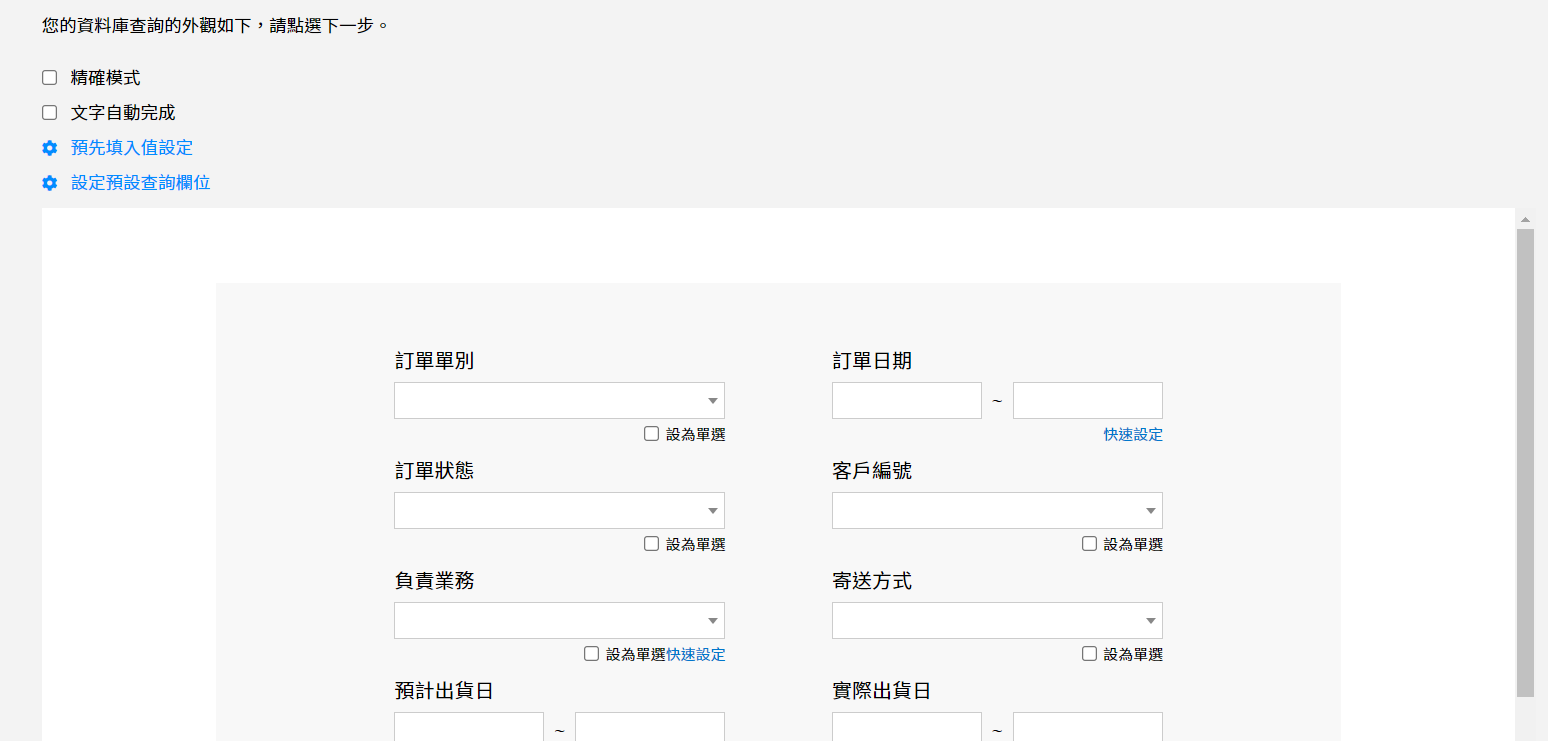Click the vertical scrollbar of preview panel

pos(1525,460)
